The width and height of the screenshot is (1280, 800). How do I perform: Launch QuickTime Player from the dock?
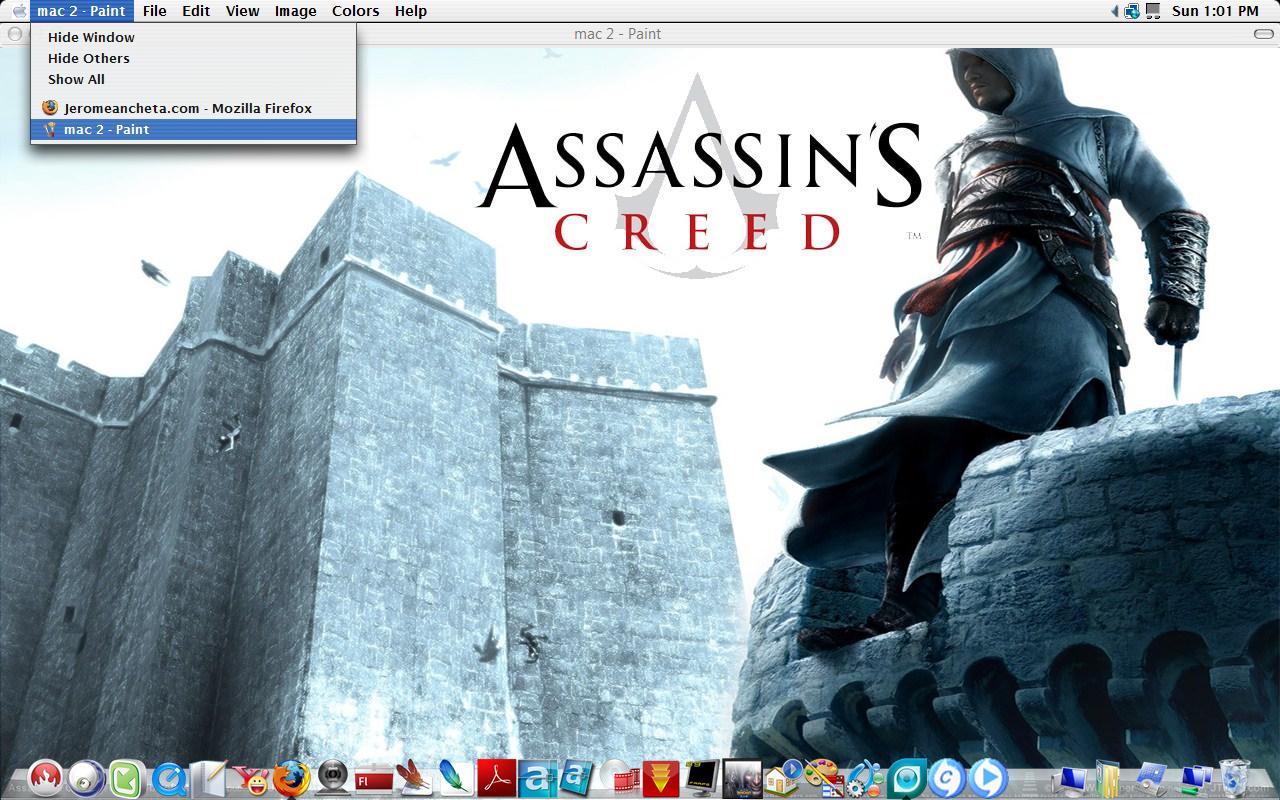(169, 778)
